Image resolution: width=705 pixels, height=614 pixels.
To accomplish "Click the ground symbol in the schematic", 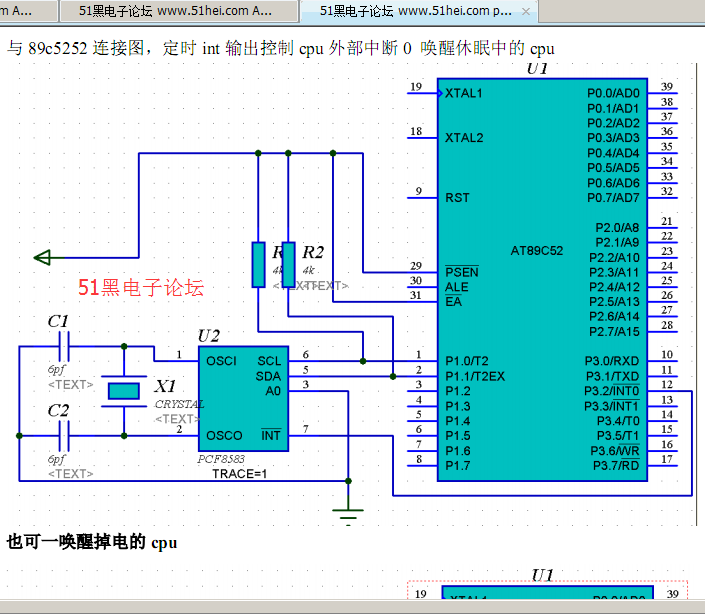I will point(348,516).
